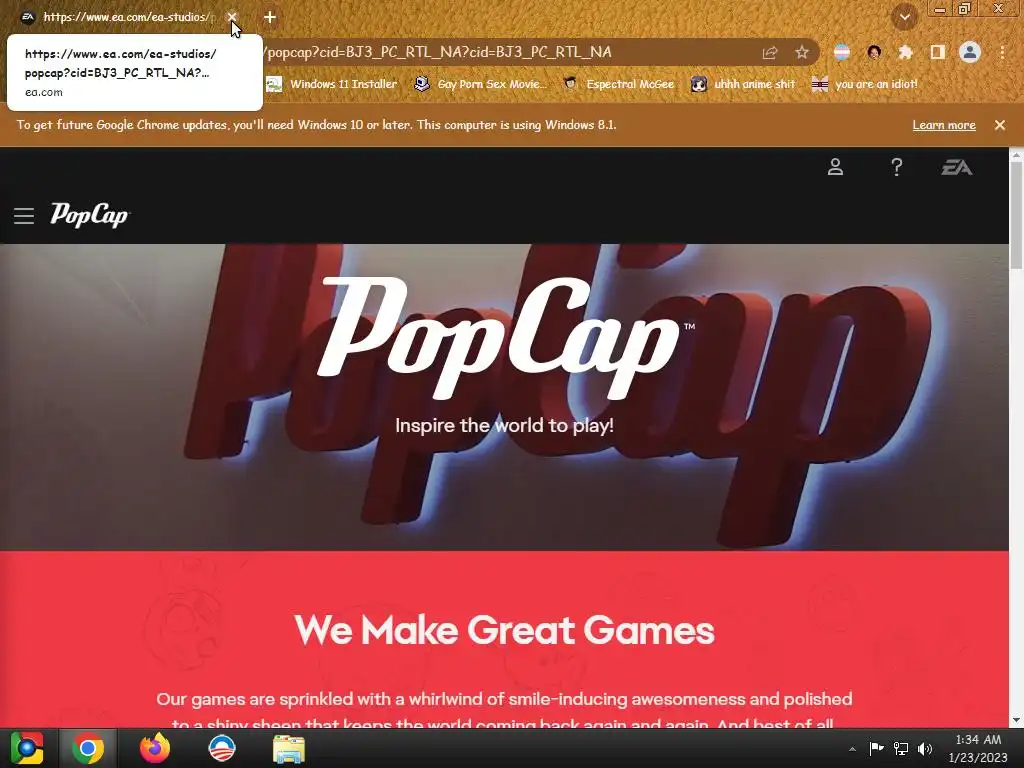This screenshot has width=1024, height=768.
Task: Open the Start button on the taskbar
Action: 27,748
